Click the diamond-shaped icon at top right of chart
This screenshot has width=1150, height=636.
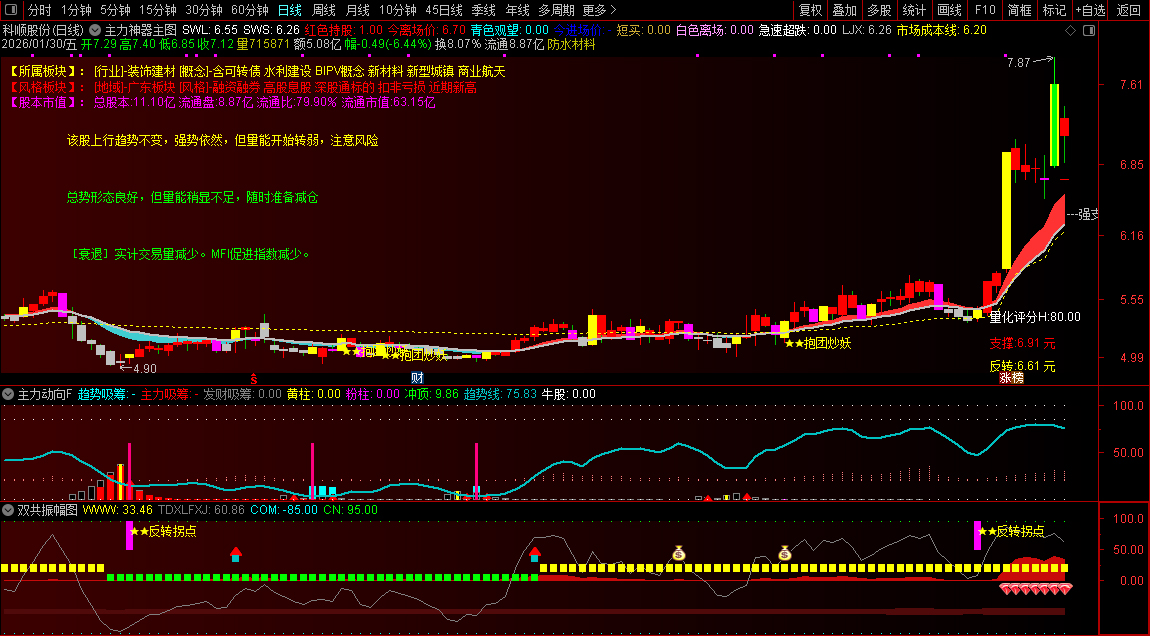tap(1071, 30)
